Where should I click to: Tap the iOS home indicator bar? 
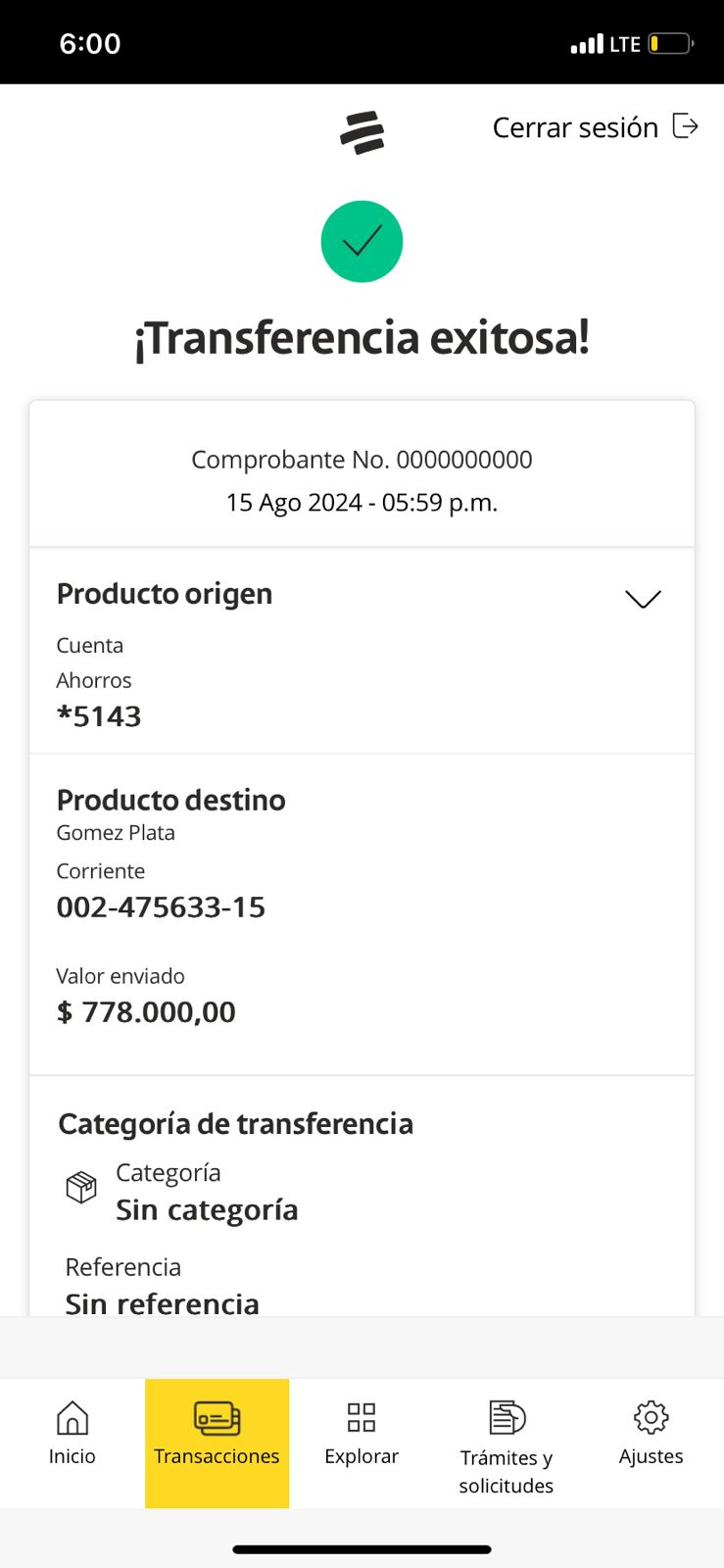(362, 1549)
